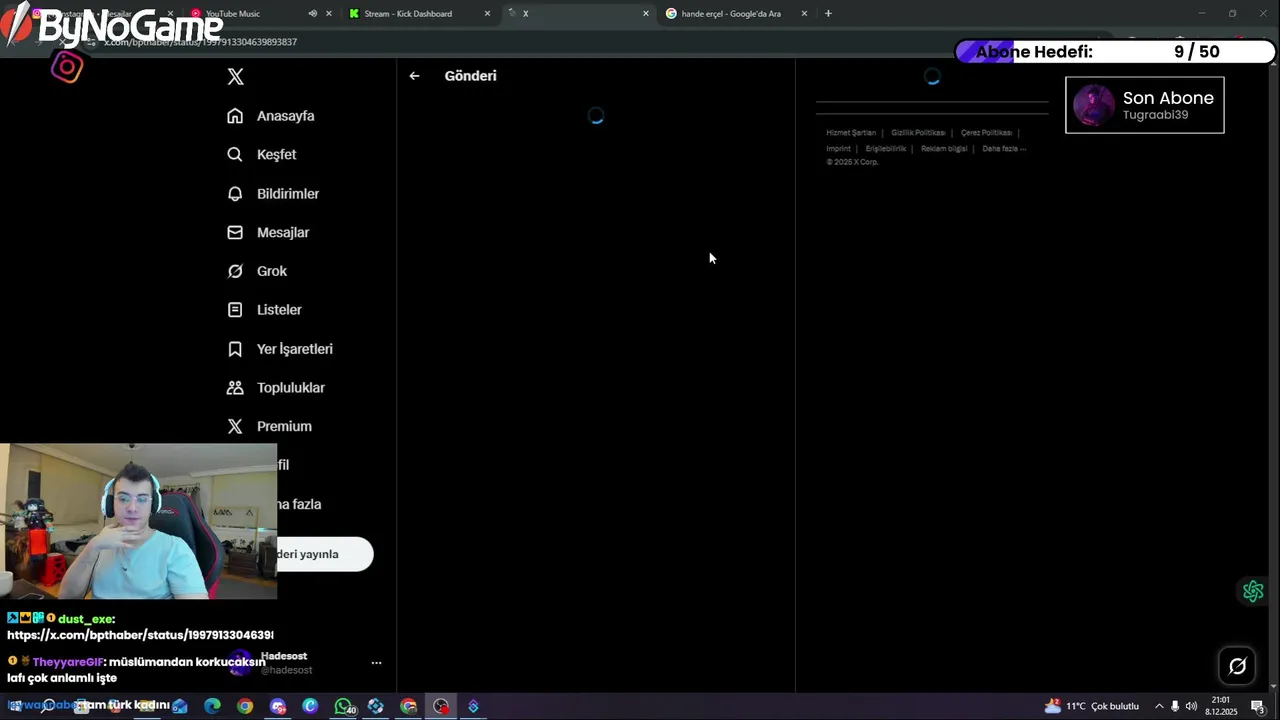
Task: Open Grok floating button bottom right
Action: (x=1237, y=666)
